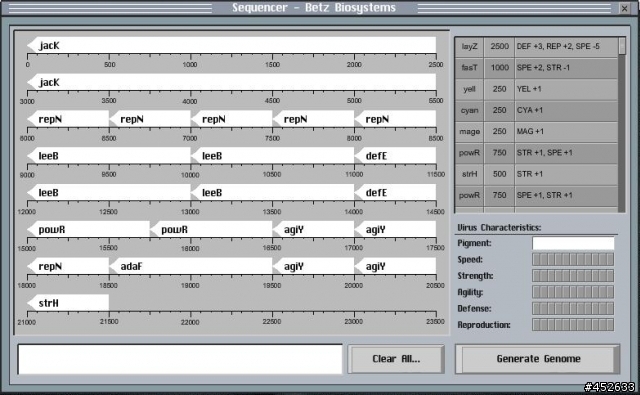Viewport: 640px width, 395px height.
Task: Select the cyan gene row in the list
Action: point(536,110)
